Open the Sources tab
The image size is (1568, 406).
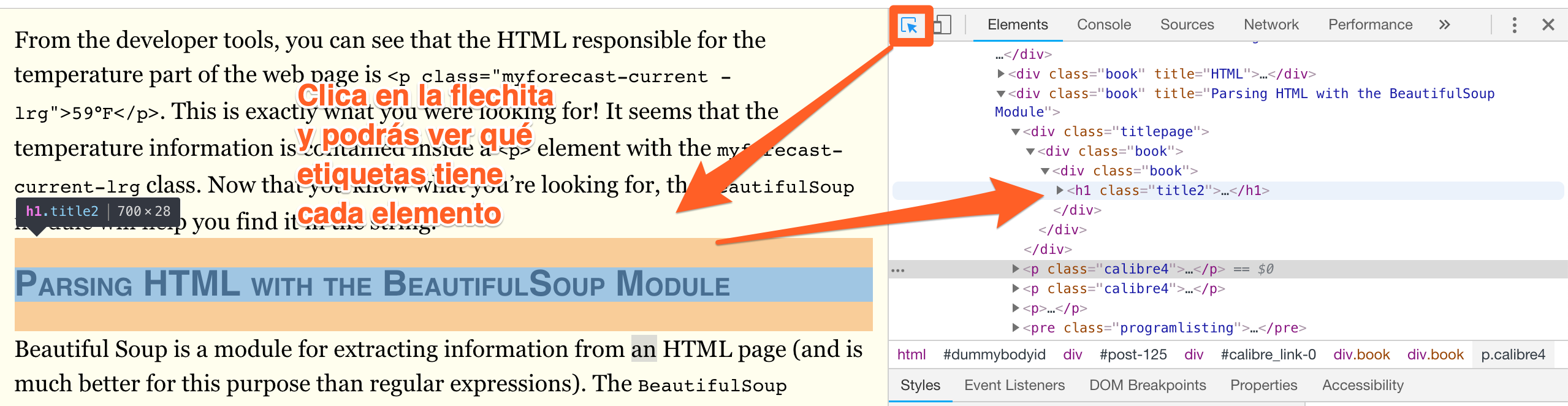(x=1187, y=25)
